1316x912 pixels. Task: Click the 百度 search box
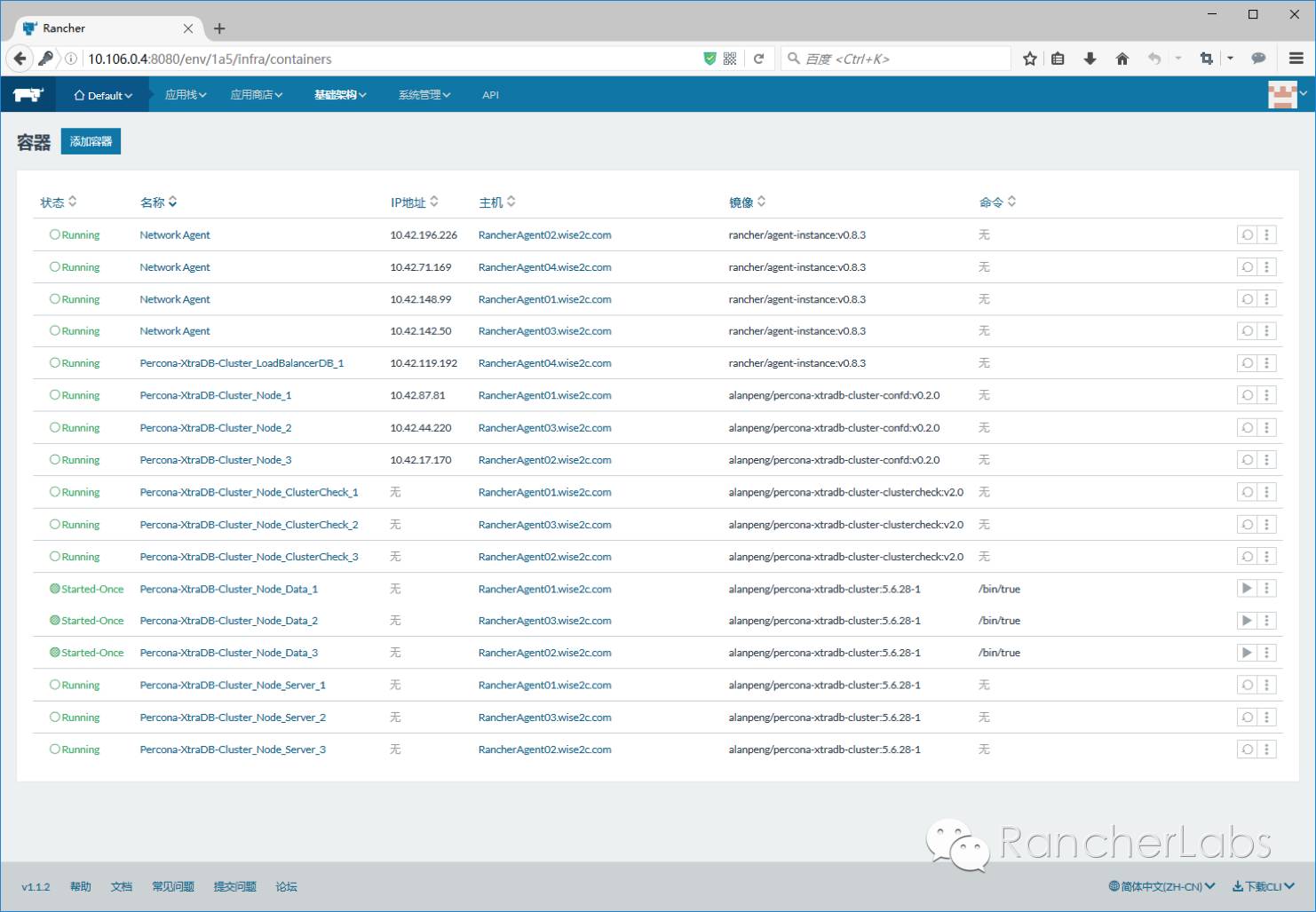[897, 59]
